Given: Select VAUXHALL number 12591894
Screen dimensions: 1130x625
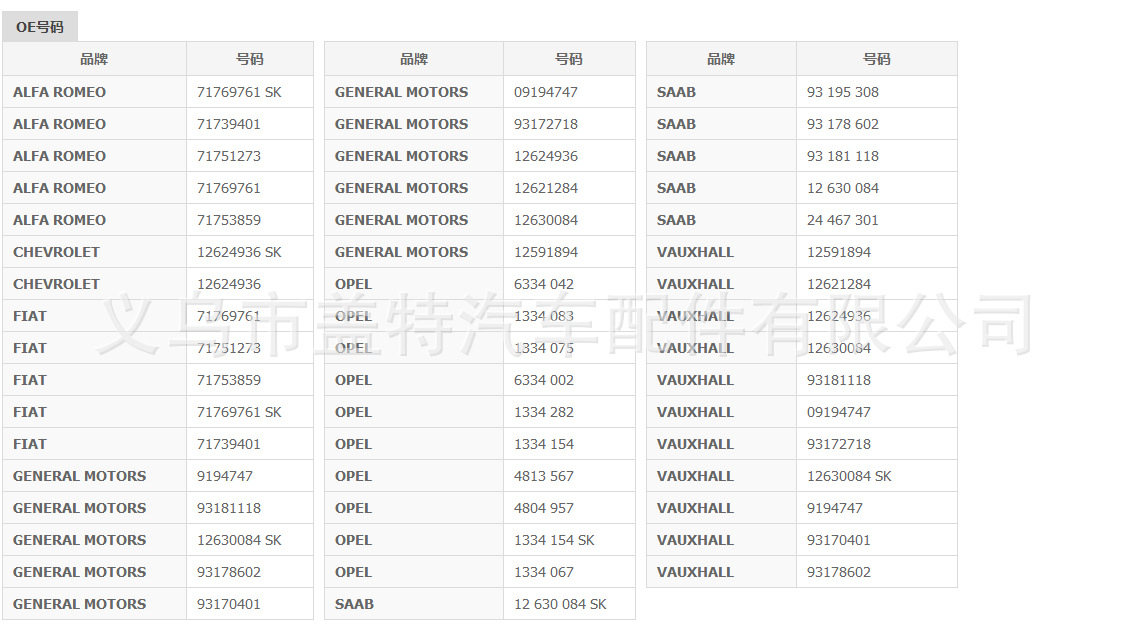Looking at the screenshot, I should click(x=839, y=252).
